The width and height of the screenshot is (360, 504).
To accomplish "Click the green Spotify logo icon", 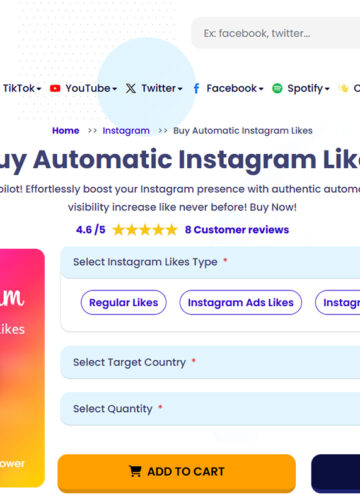I will [x=277, y=88].
